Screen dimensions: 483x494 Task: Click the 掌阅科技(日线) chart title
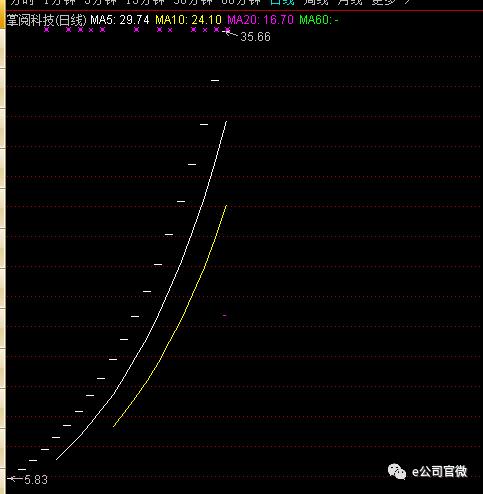coord(46,20)
